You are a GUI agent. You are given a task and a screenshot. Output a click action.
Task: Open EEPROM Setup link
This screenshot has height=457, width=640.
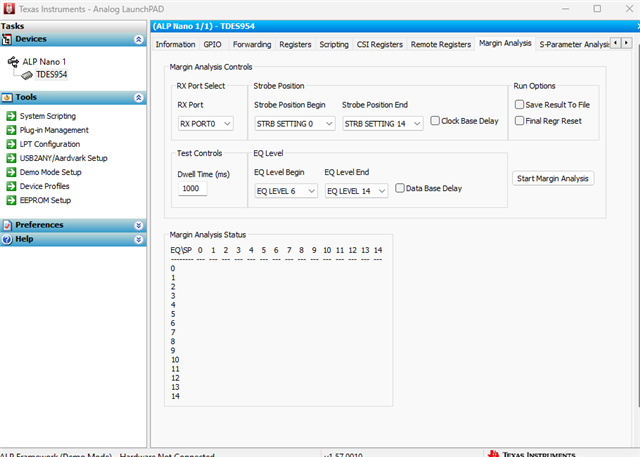(45, 200)
